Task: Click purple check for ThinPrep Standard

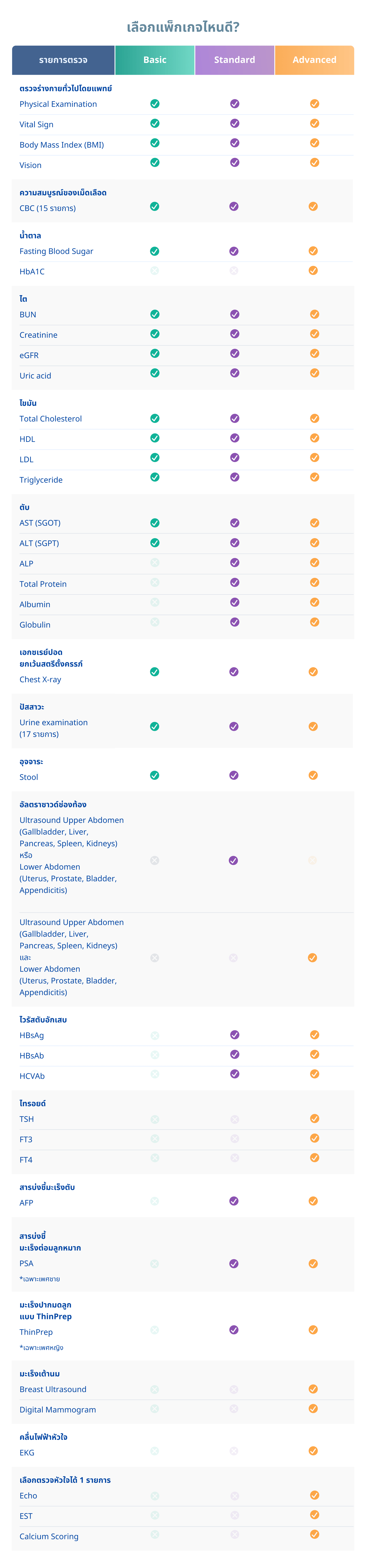Action: [234, 1329]
